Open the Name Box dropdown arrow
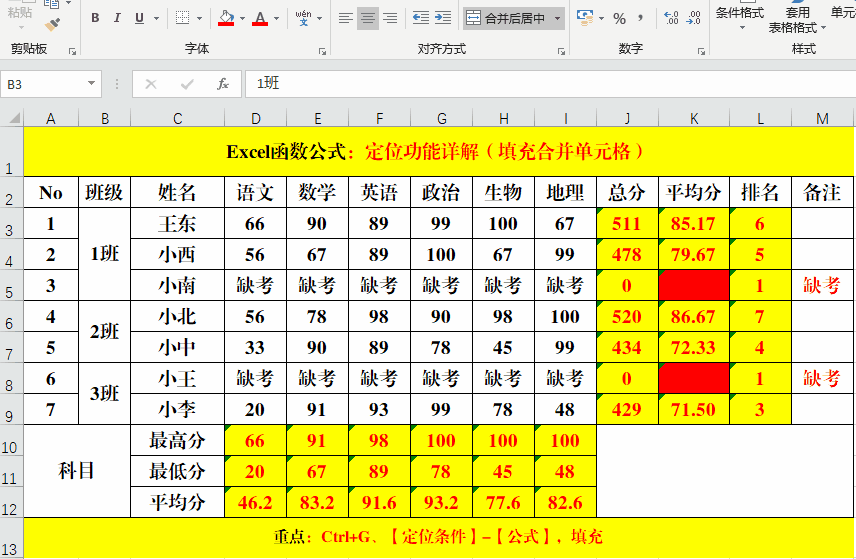The image size is (856, 559). pos(92,85)
